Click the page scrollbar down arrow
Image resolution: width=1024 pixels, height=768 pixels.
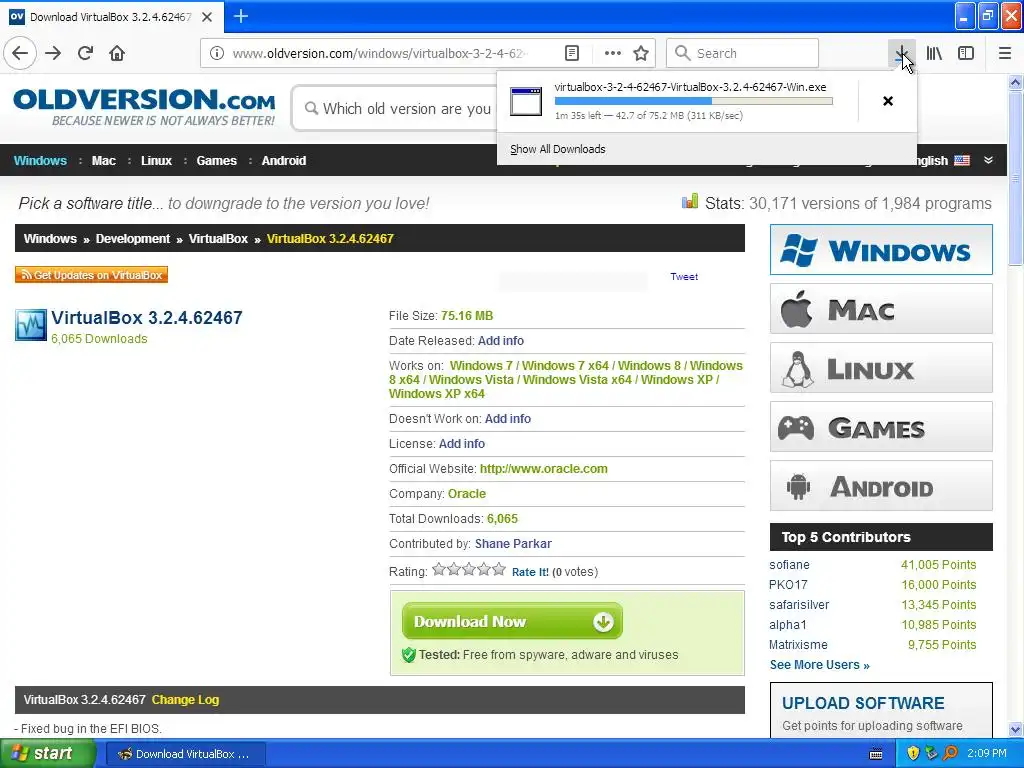coord(1016,729)
